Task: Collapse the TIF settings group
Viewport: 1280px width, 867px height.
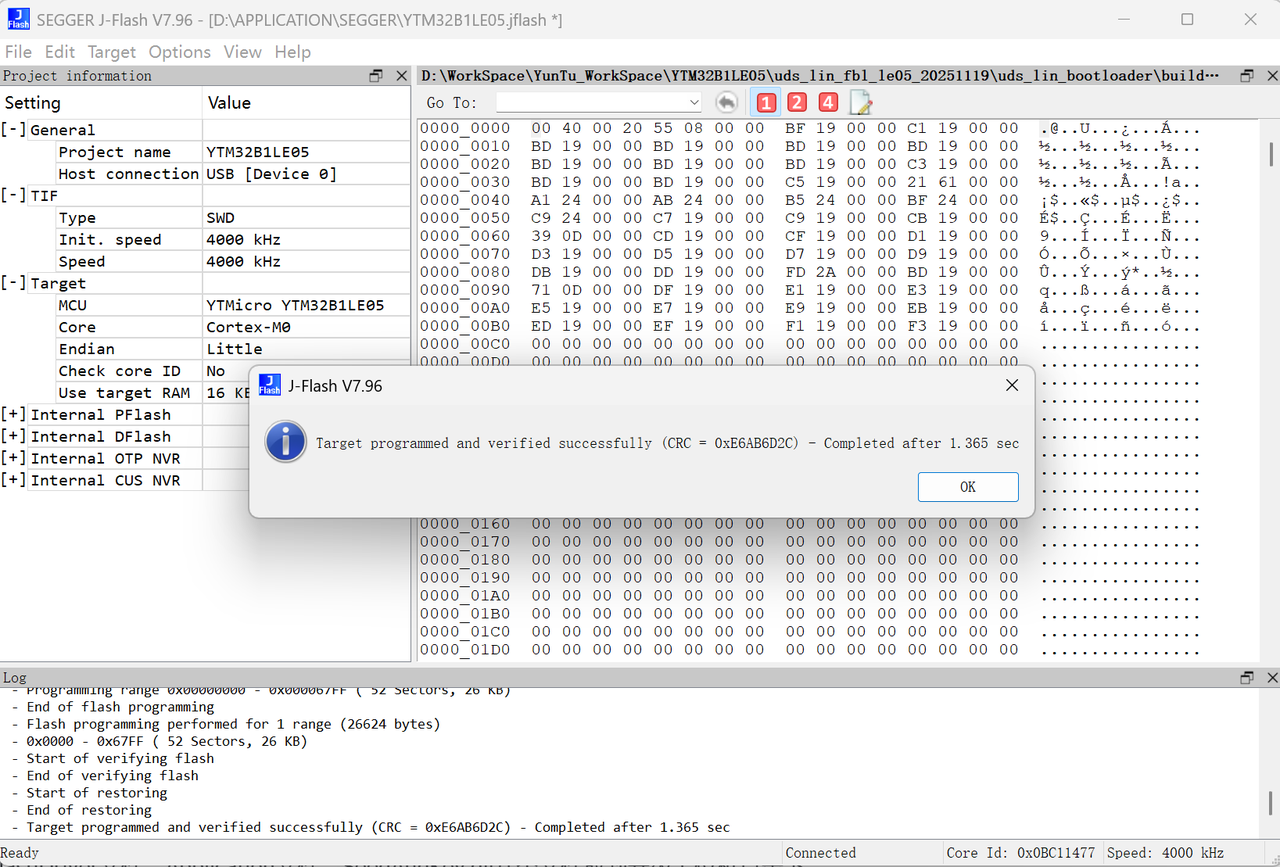Action: click(14, 196)
